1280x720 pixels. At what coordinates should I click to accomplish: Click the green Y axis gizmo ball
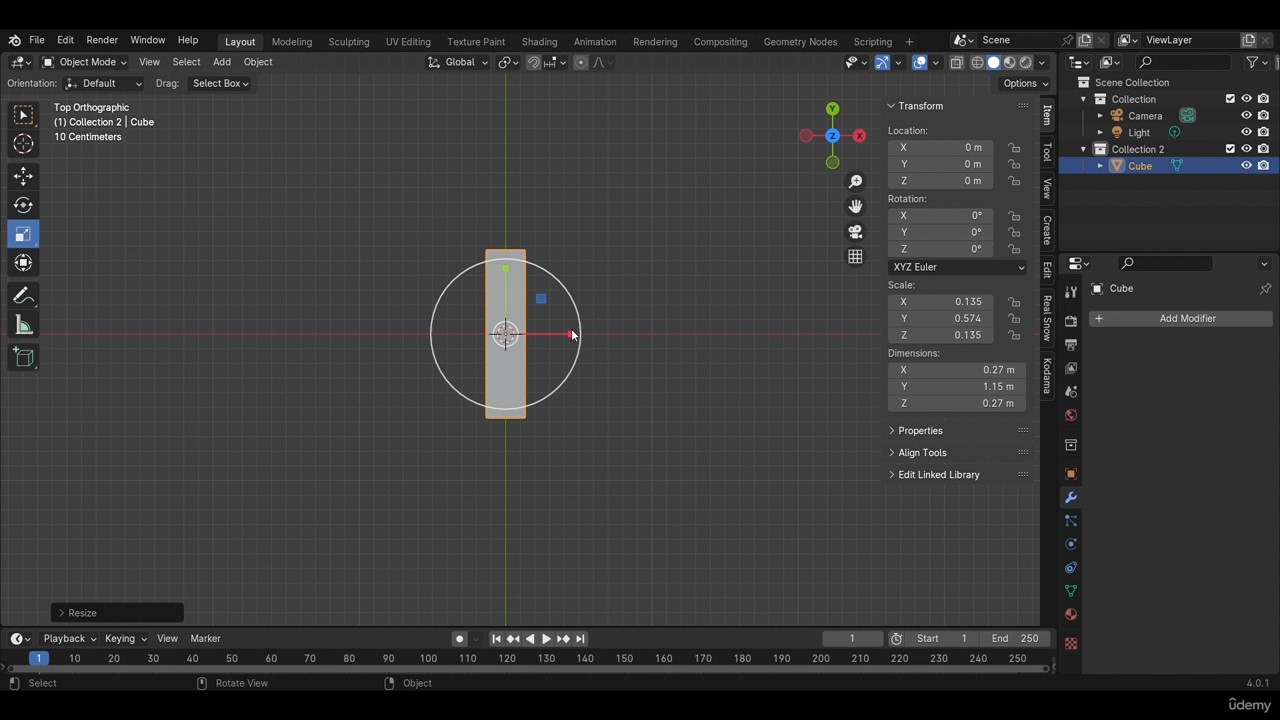click(832, 109)
